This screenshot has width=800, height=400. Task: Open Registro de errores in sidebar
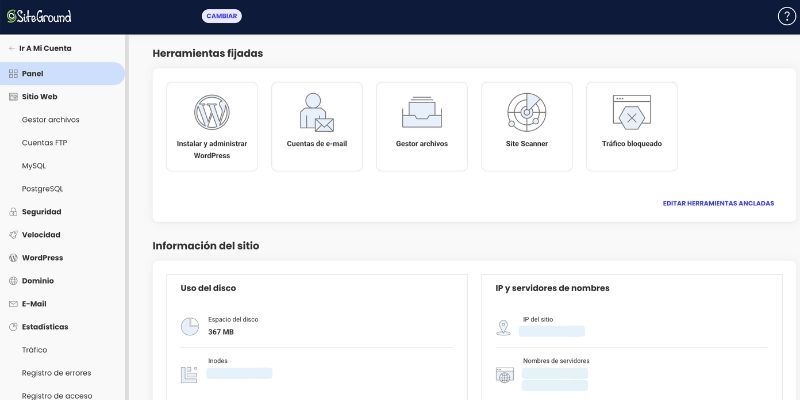coord(56,373)
